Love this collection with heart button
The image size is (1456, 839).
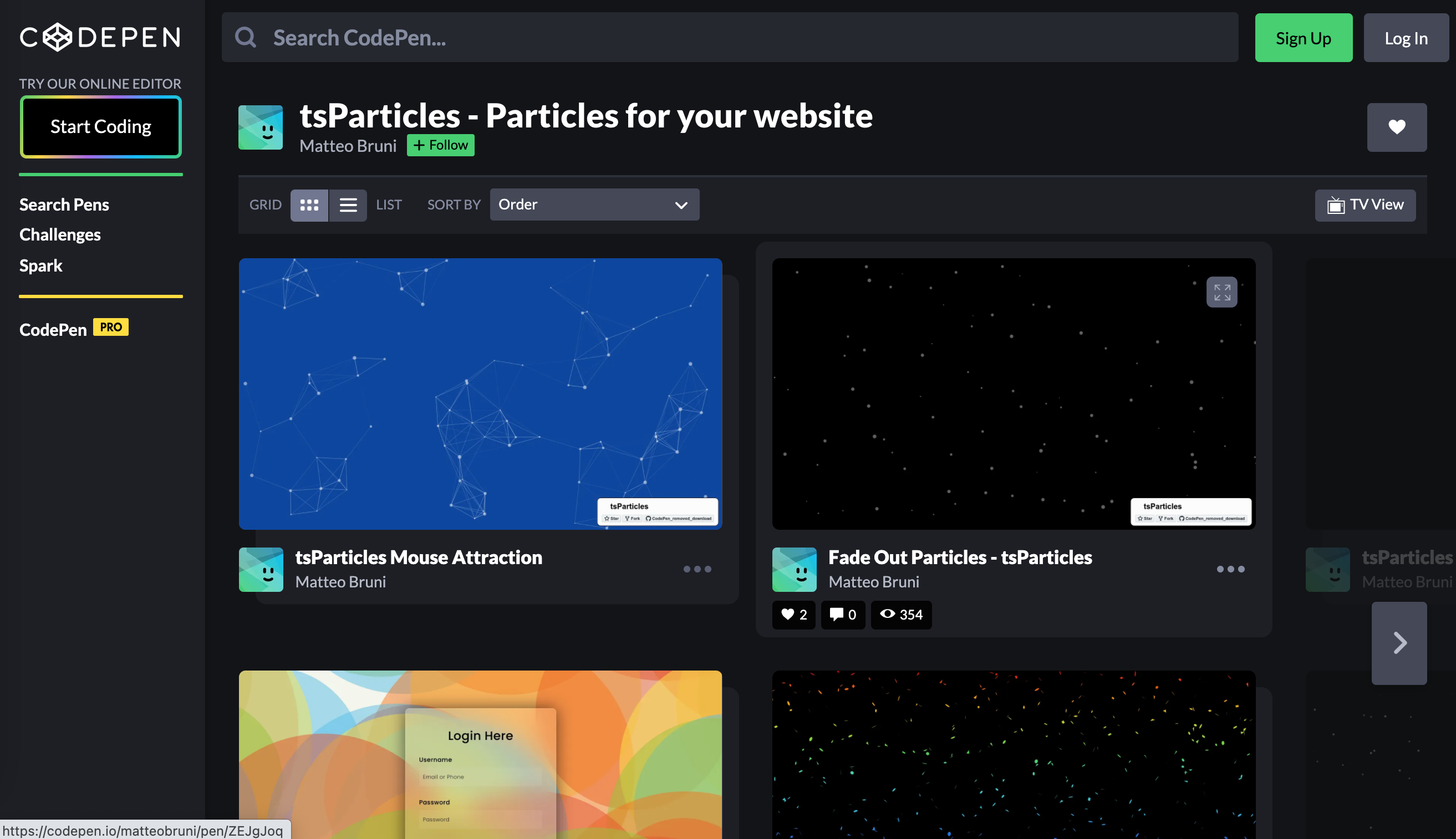click(1396, 127)
